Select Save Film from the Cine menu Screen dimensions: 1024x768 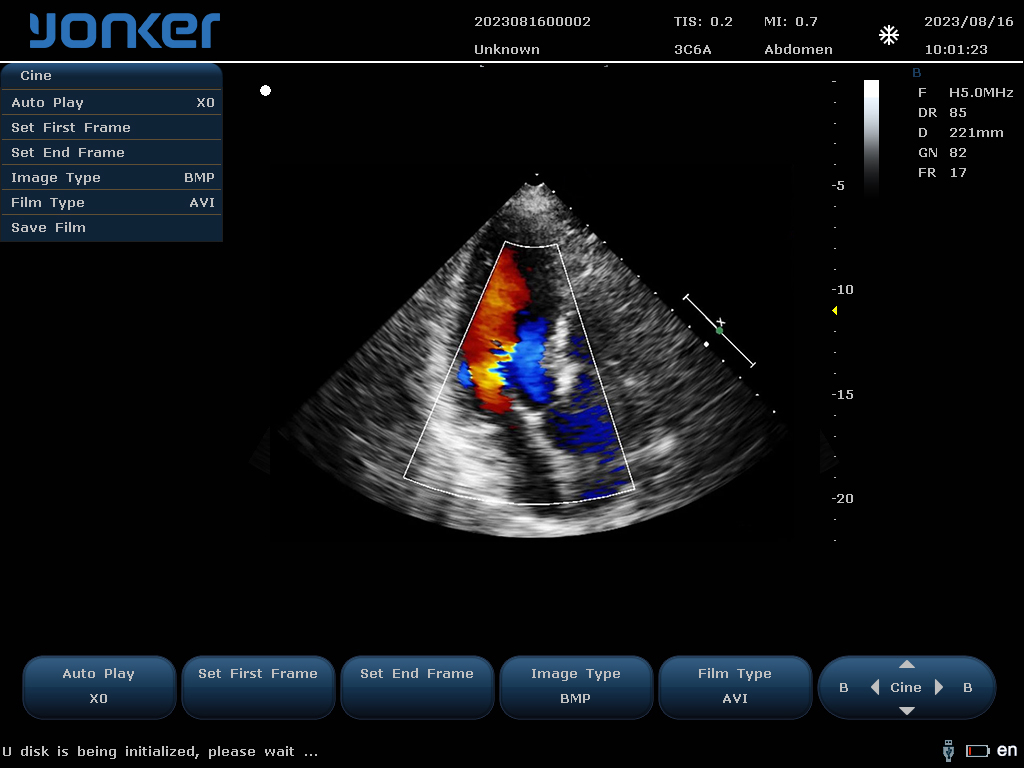111,227
